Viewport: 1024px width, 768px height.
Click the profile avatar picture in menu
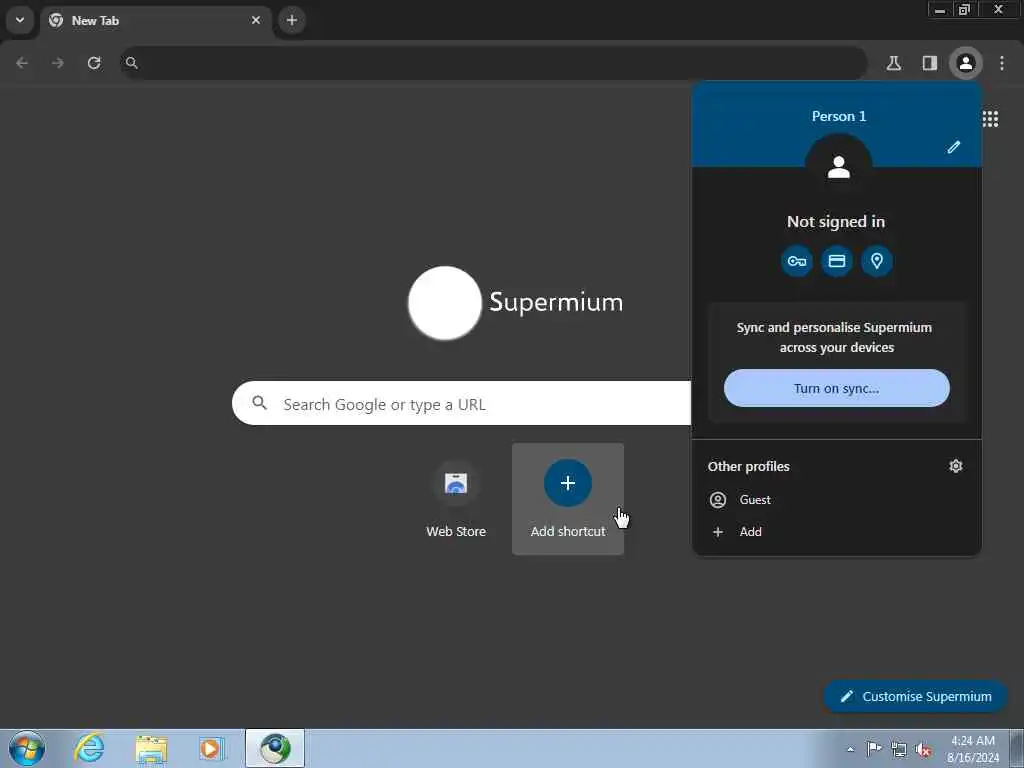(839, 168)
